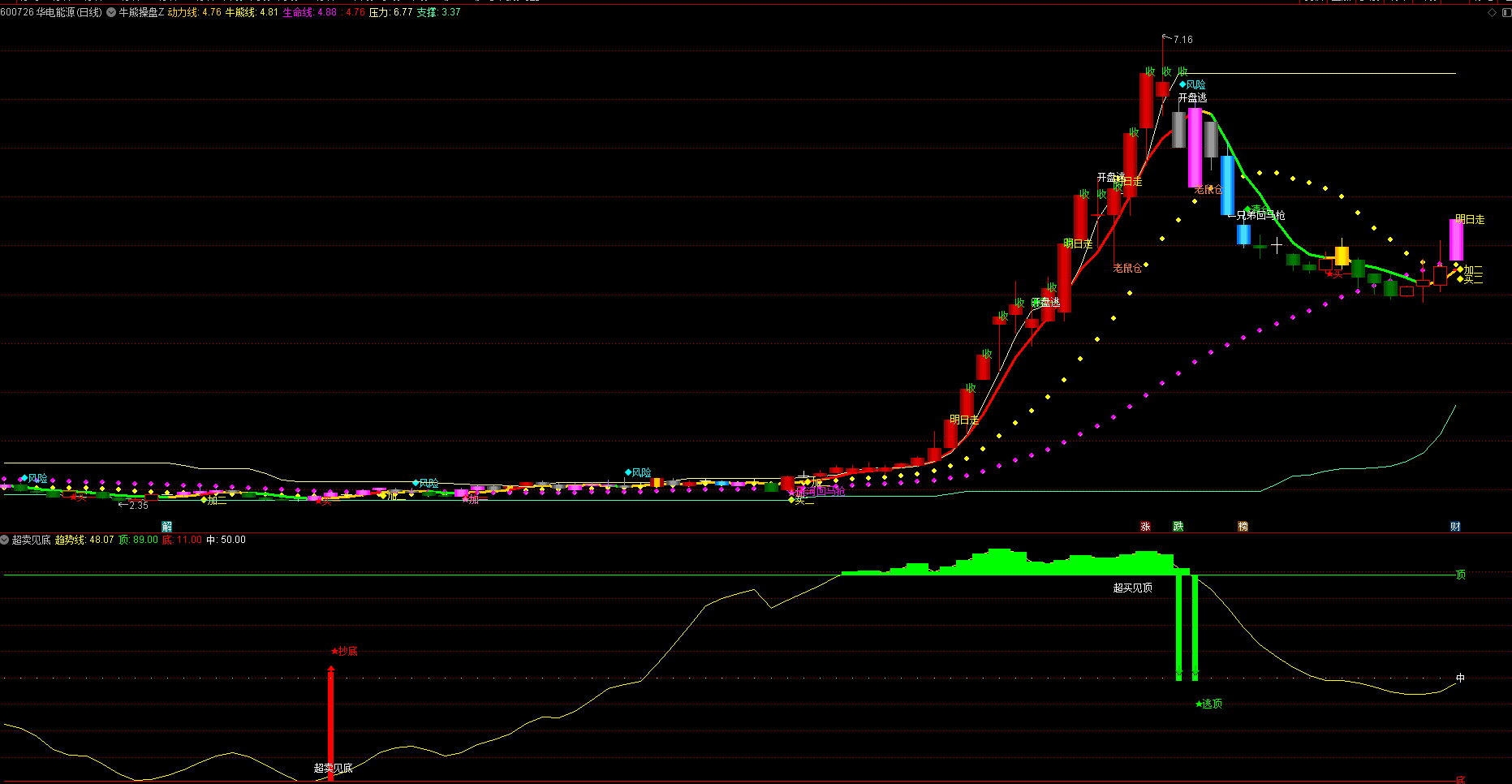
Task: Toggle the side panel icon at top right
Action: click(x=1506, y=12)
